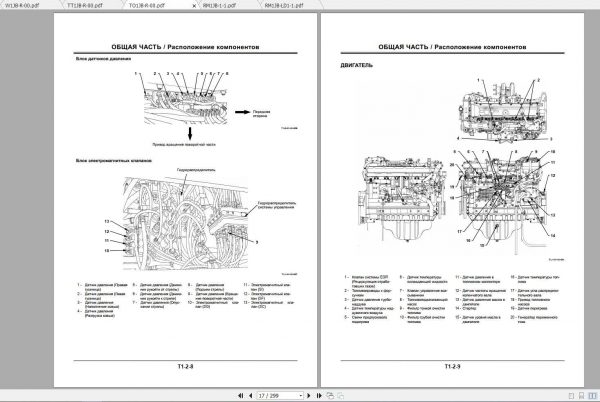
Task: Switch to single page view
Action: tap(572, 396)
